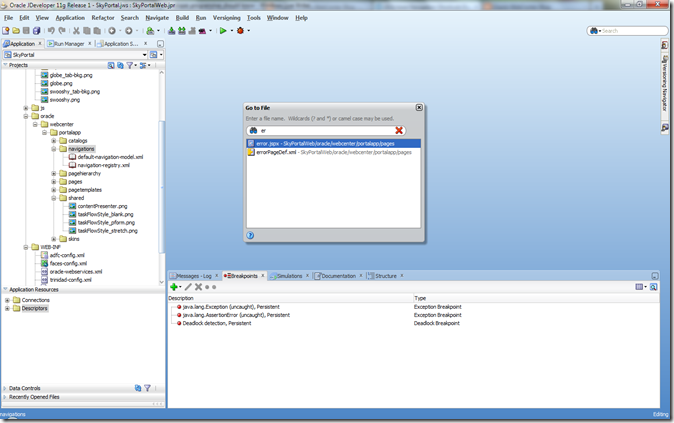Switch to the Run Manager tab
This screenshot has width=674, height=423.
[x=69, y=44]
